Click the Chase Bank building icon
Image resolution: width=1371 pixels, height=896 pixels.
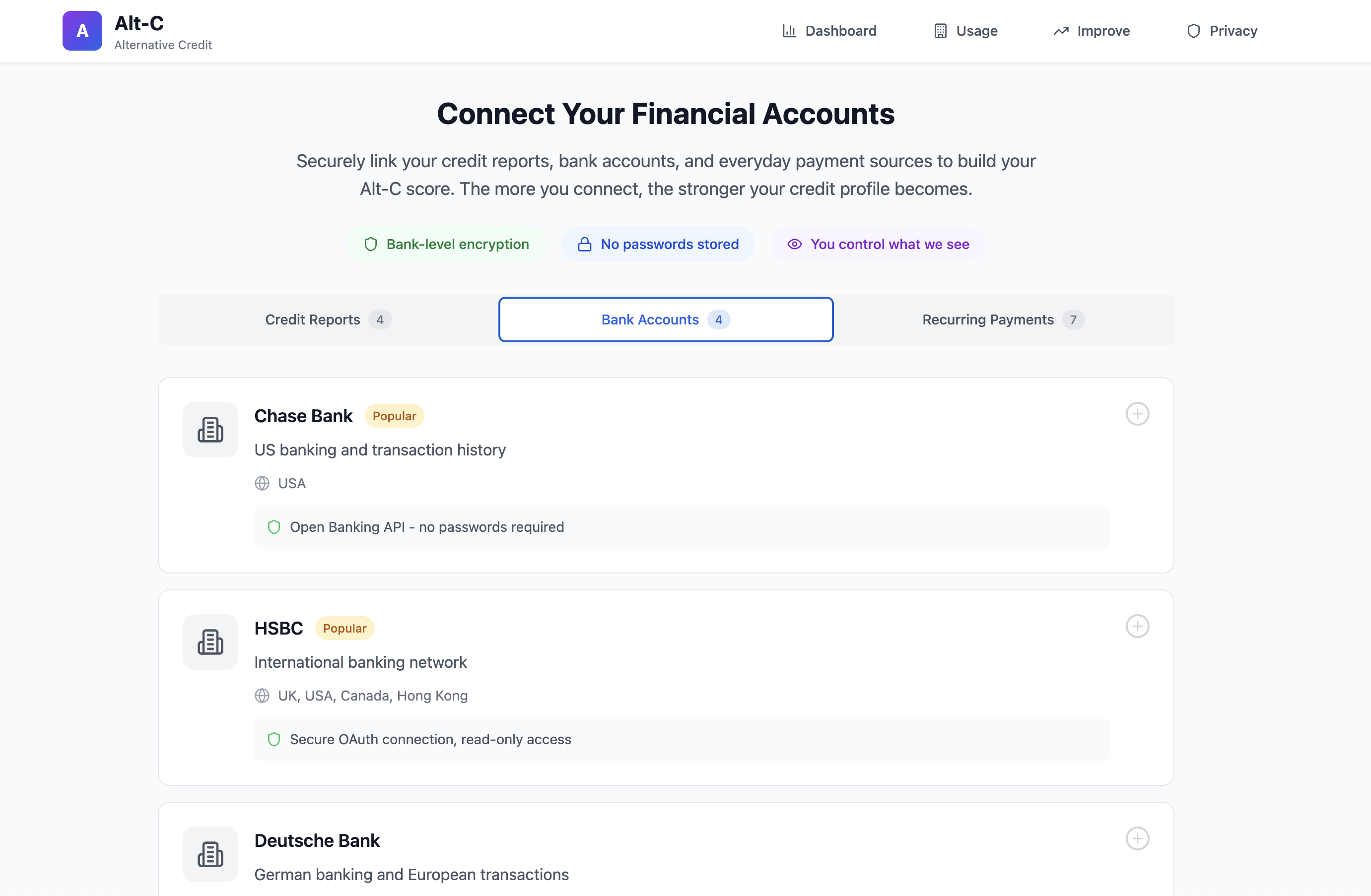(x=210, y=430)
